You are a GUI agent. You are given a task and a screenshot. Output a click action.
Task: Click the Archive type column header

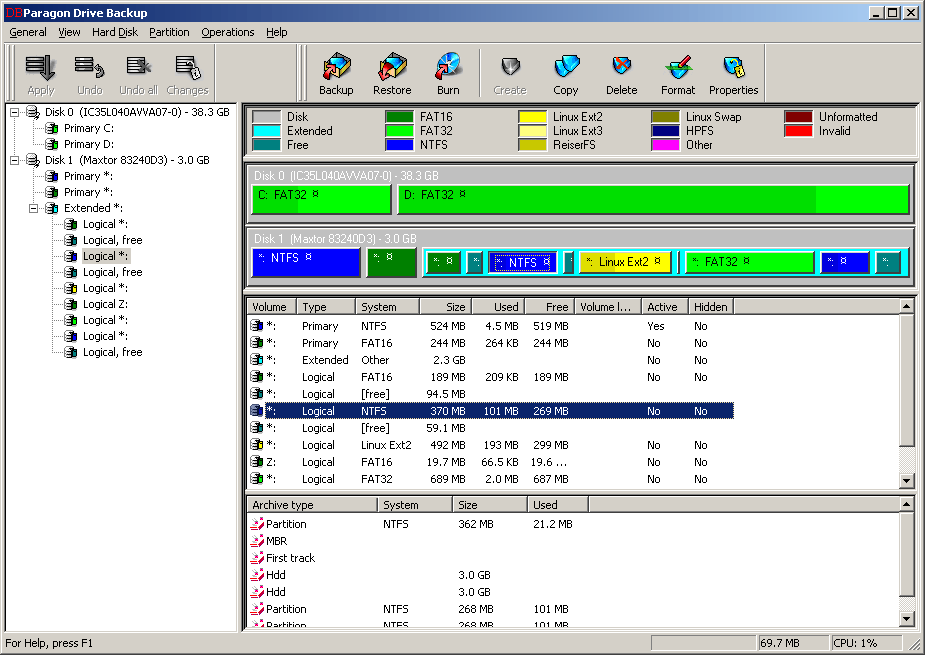tap(310, 505)
